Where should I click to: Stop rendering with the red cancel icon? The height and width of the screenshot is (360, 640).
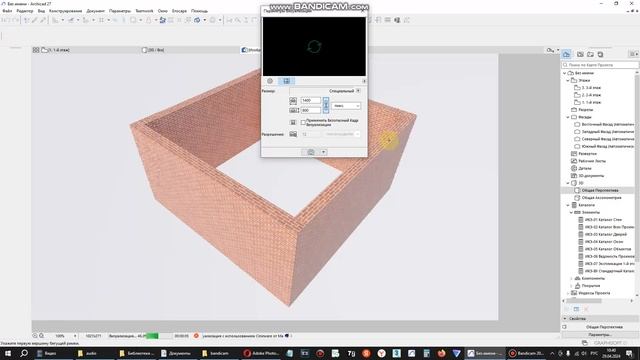196,336
